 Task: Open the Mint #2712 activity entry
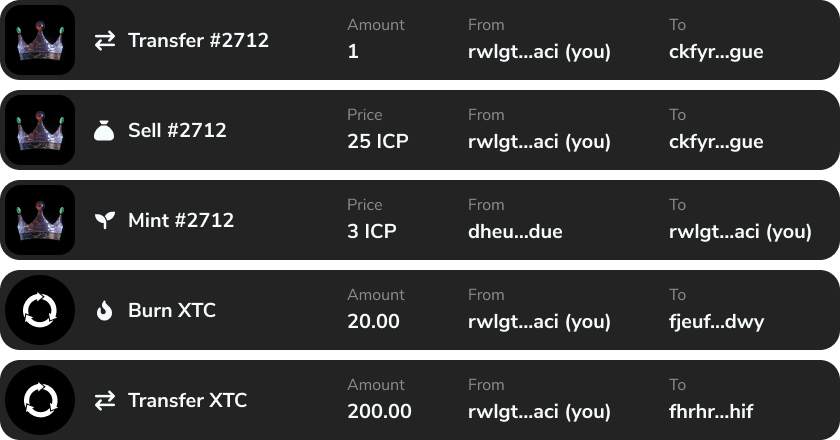point(420,220)
